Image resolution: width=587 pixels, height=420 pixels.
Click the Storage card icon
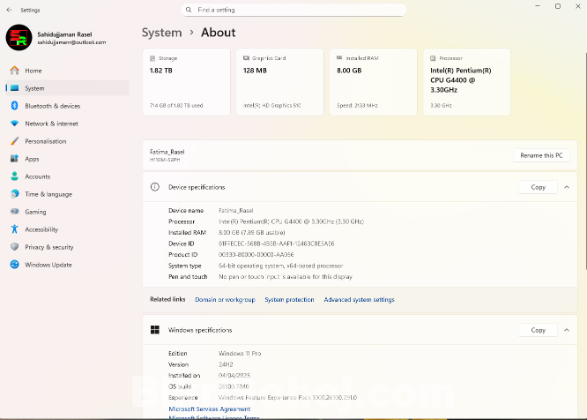(152, 58)
